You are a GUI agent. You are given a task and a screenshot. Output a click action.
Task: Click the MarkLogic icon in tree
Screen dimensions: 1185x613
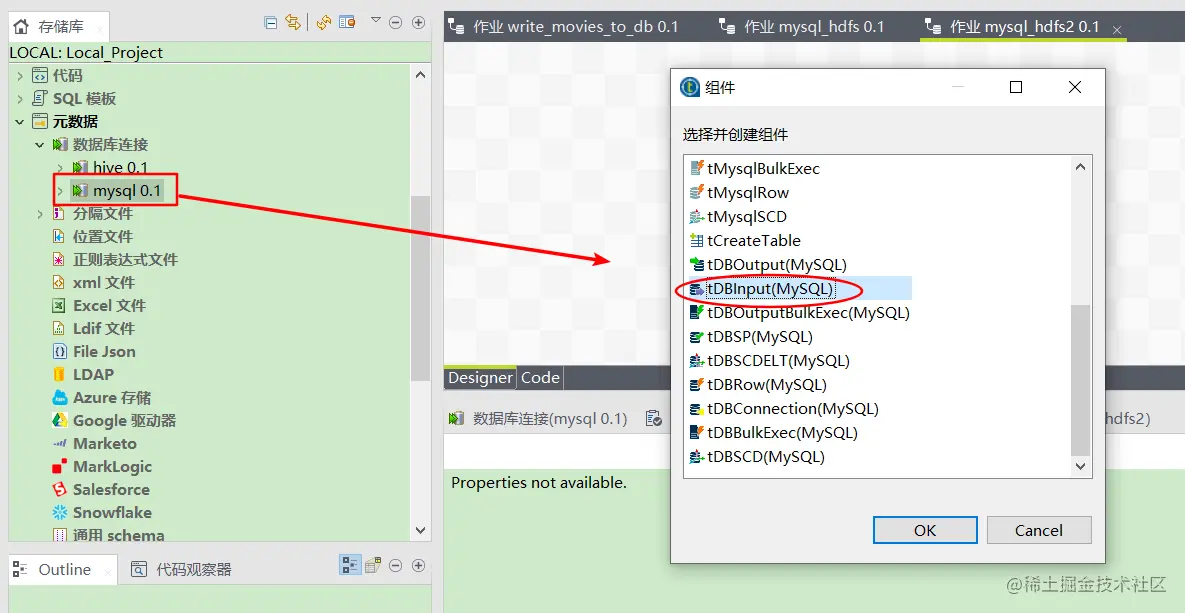pos(59,466)
